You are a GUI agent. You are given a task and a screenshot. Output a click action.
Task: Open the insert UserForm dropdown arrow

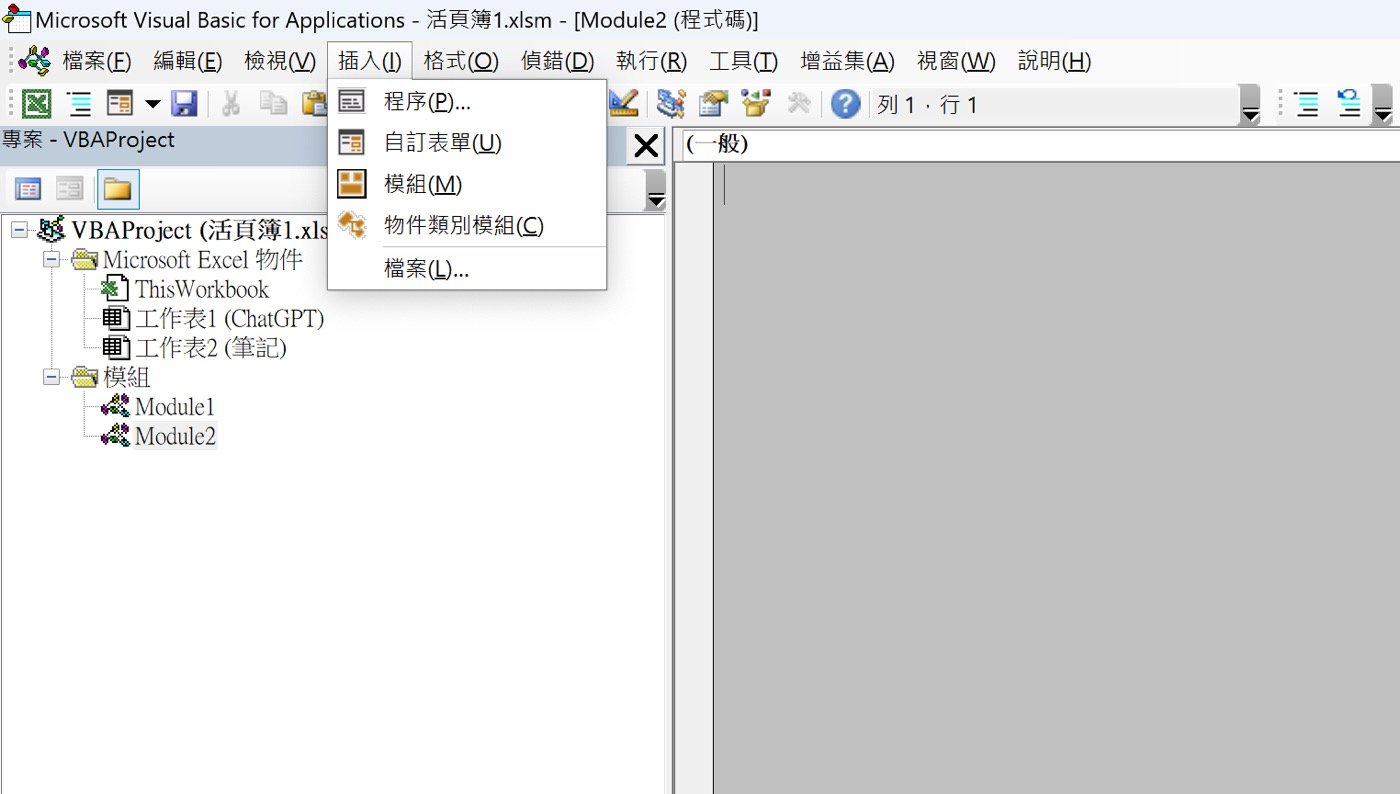[x=152, y=104]
